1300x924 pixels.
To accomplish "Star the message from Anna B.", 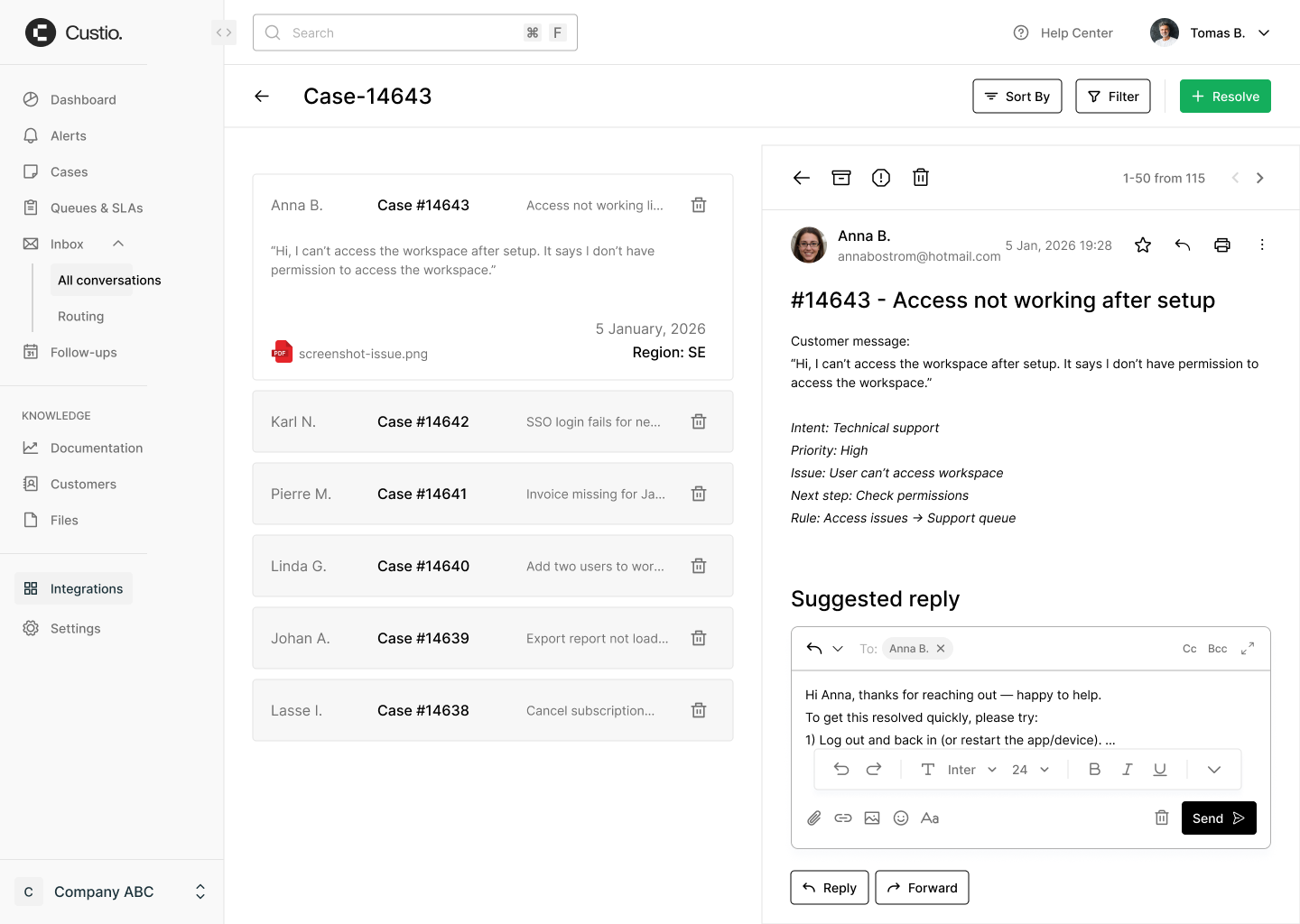I will point(1142,245).
